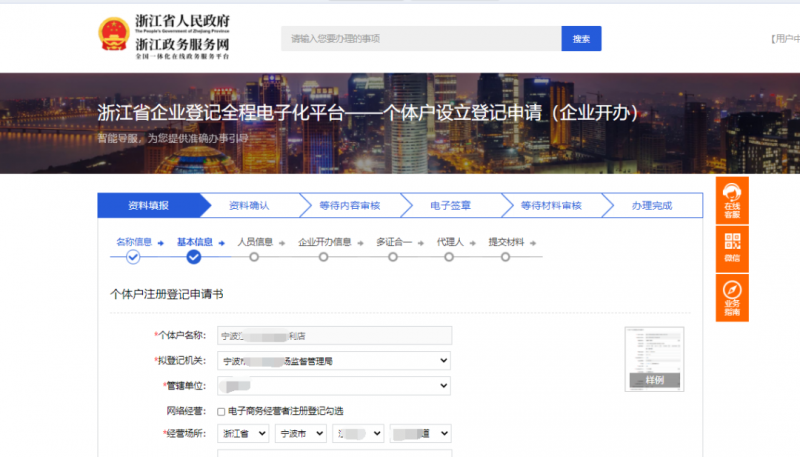
Task: Open the 业务指南 business guide icon
Action: pos(732,297)
